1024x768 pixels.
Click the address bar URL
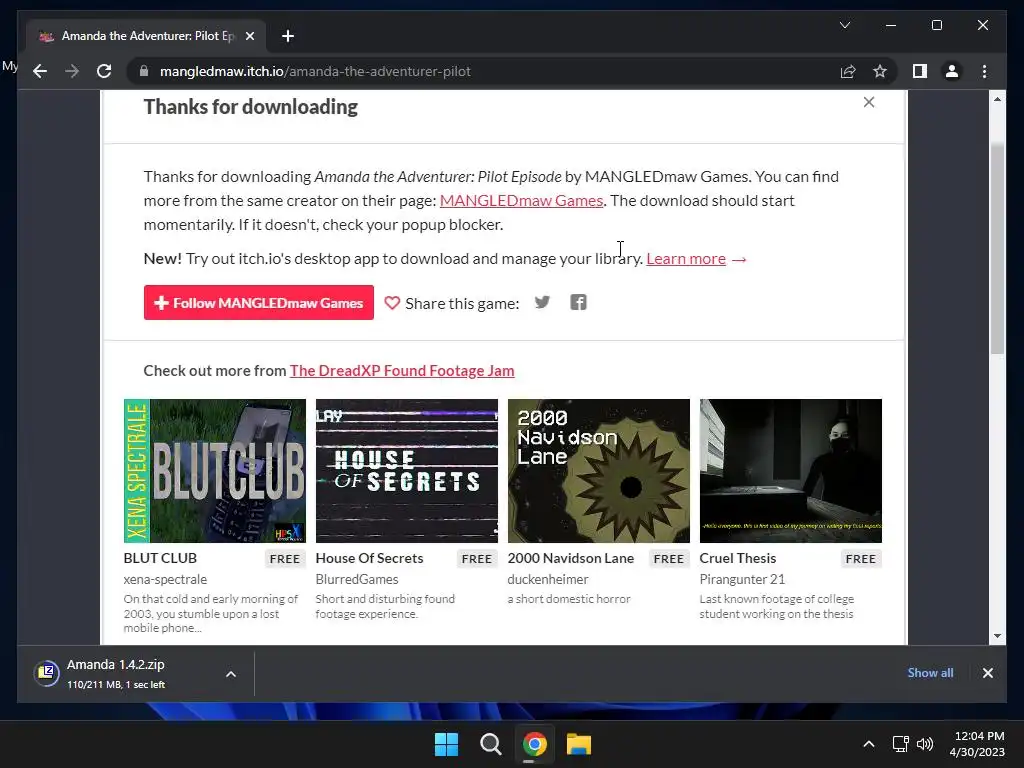315,71
